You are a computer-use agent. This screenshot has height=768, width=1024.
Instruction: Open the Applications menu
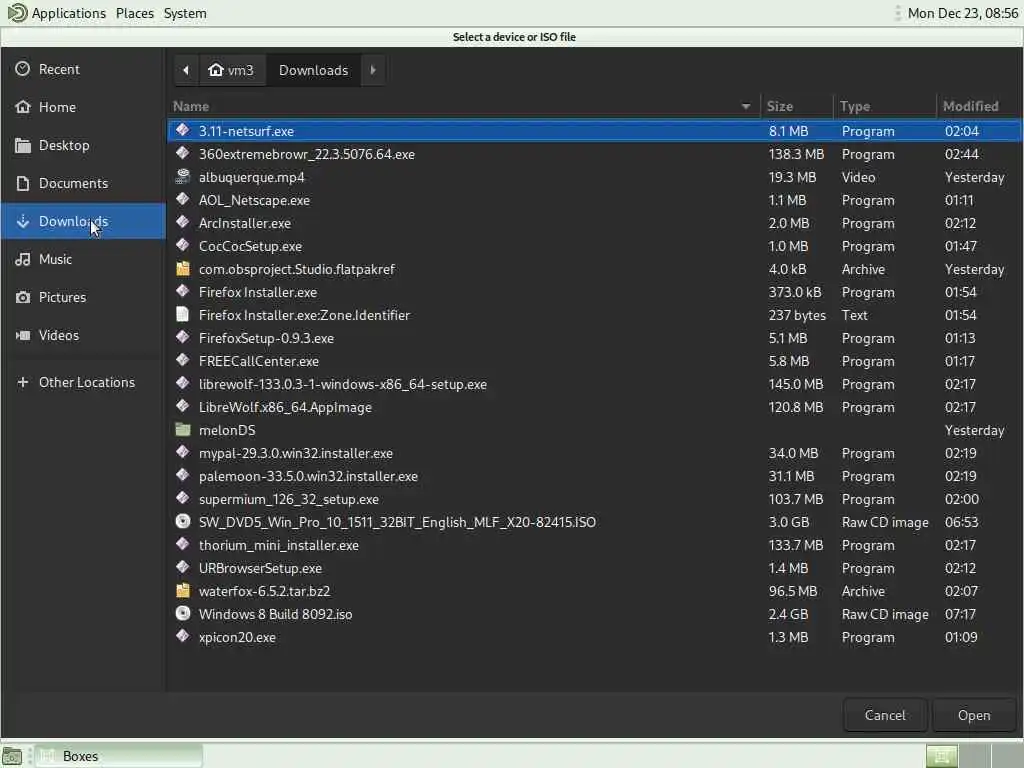(x=68, y=13)
